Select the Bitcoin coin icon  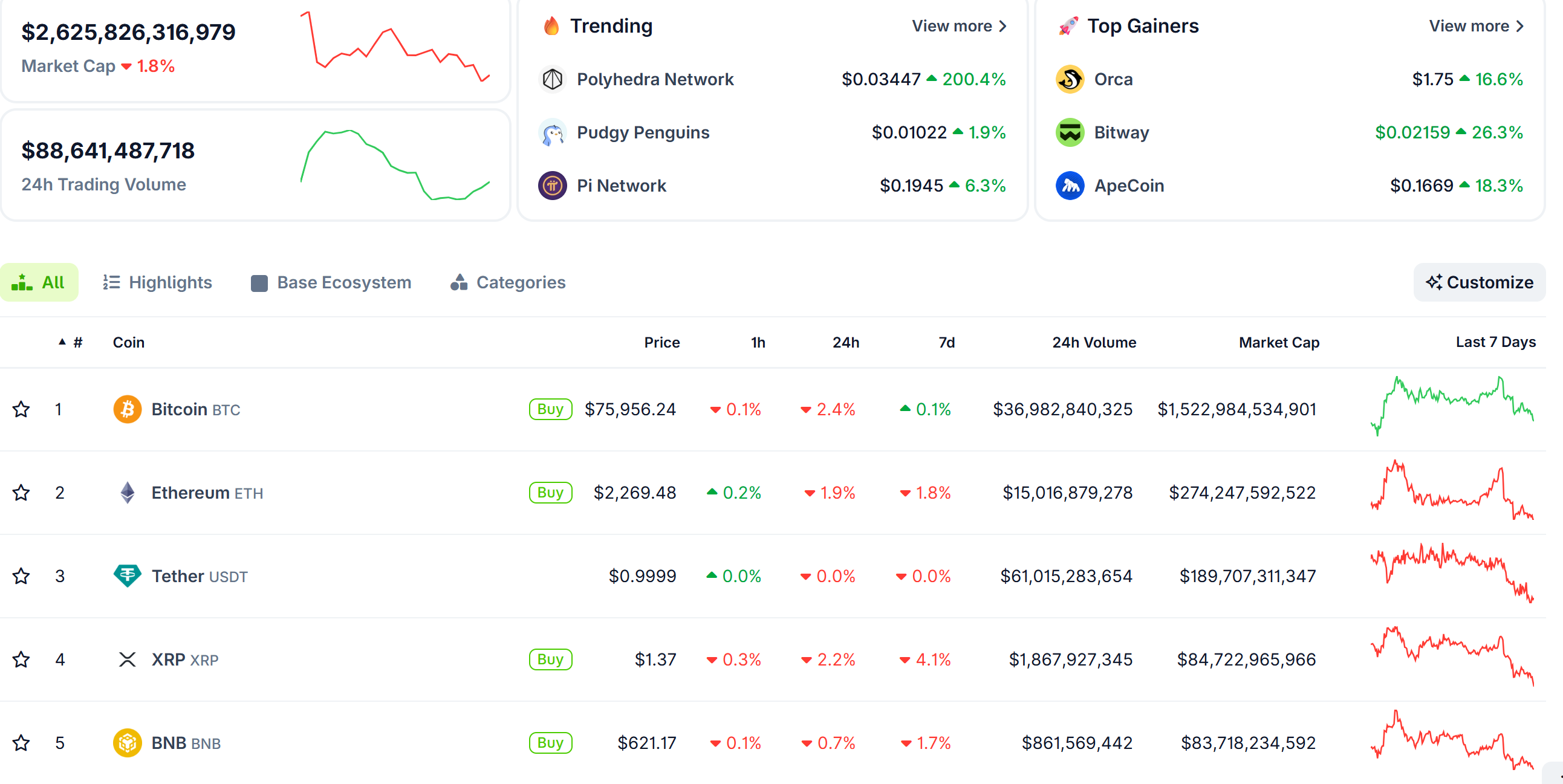pyautogui.click(x=127, y=409)
